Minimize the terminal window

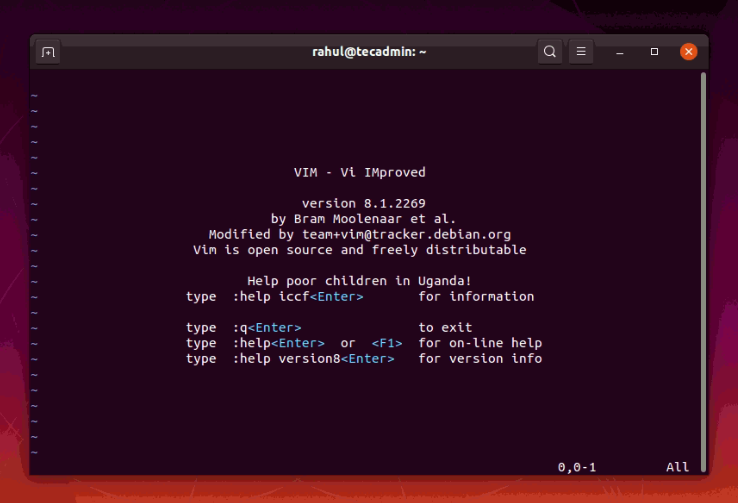tap(620, 52)
